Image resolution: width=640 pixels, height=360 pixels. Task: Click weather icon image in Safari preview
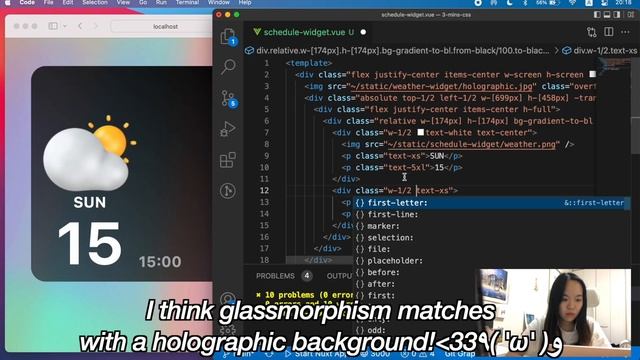click(x=90, y=153)
